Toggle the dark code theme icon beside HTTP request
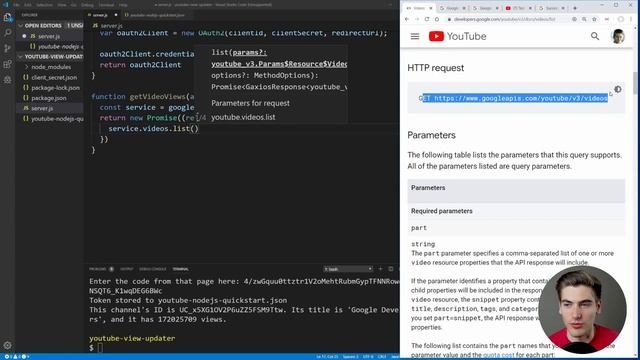640x360 pixels. [x=618, y=89]
